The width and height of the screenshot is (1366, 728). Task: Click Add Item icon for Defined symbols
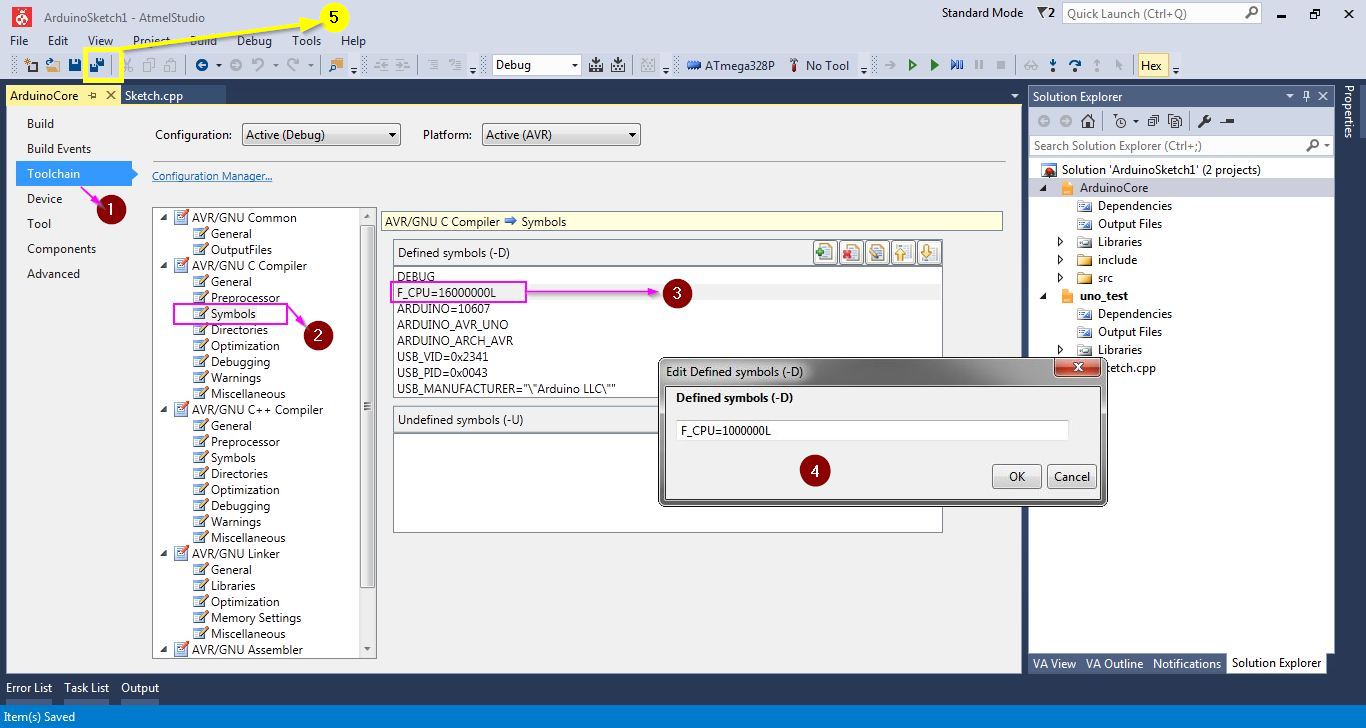pos(825,252)
